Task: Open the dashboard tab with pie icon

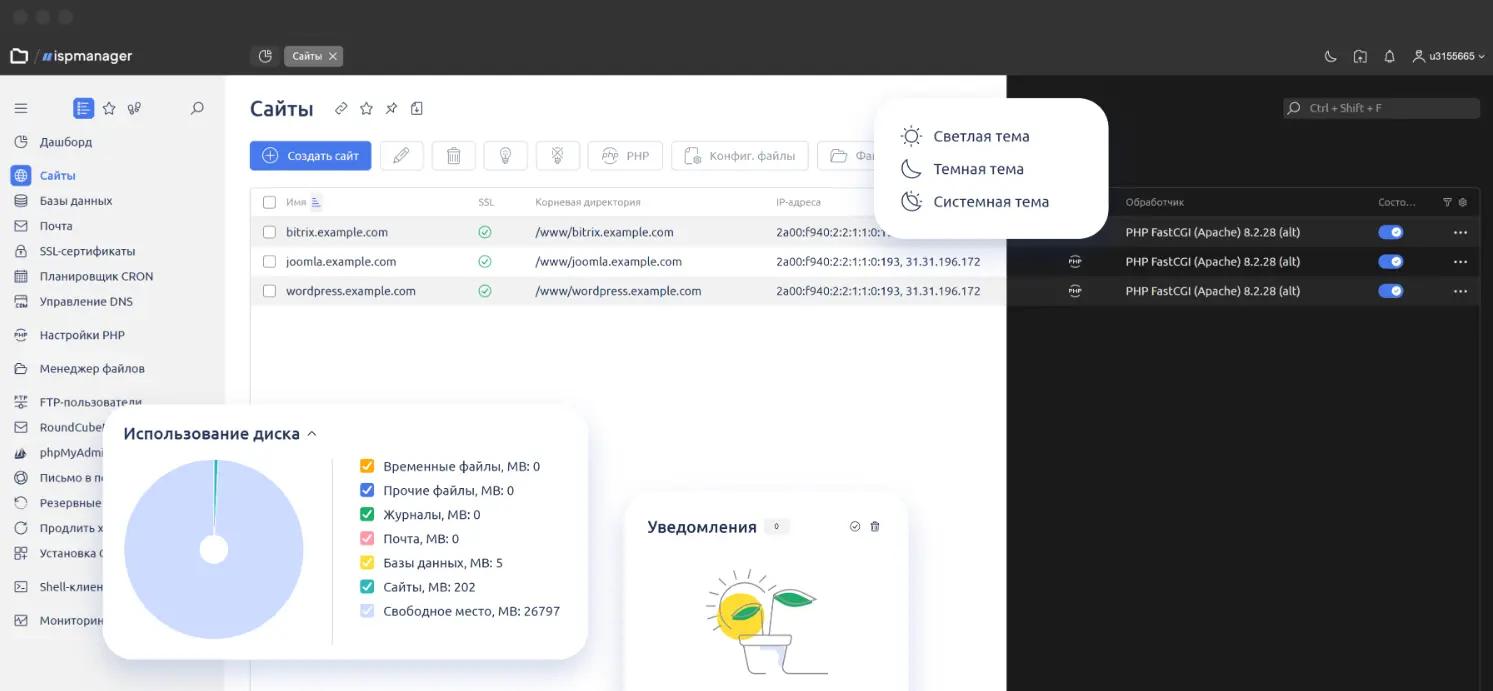Action: (x=265, y=57)
